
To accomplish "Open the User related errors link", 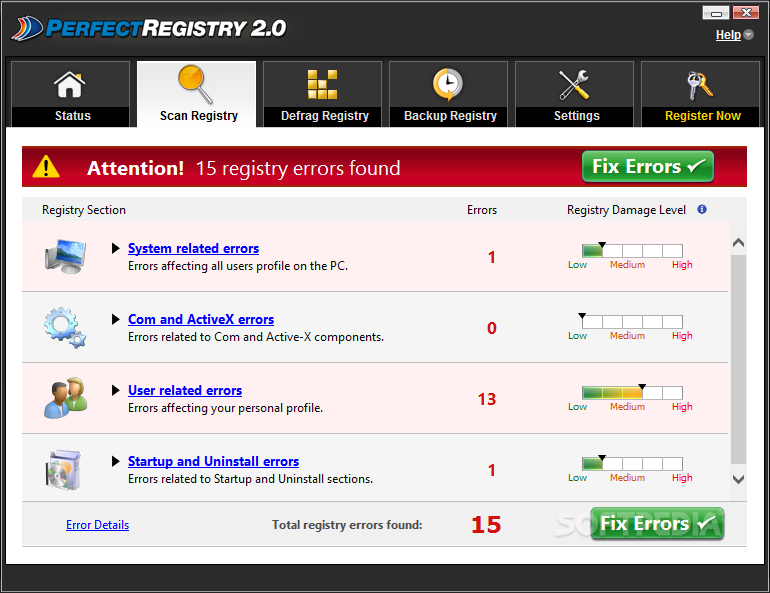I will 185,390.
